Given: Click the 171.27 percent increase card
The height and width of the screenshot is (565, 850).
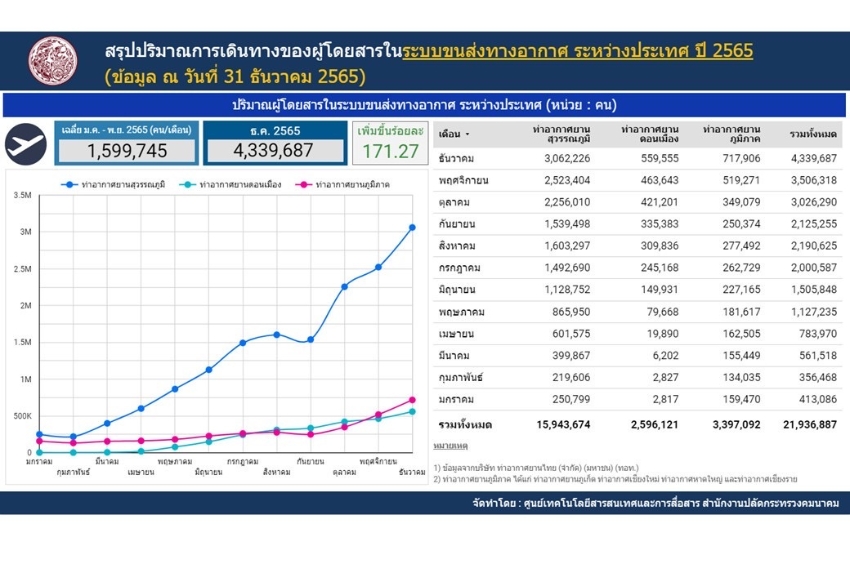Looking at the screenshot, I should 392,150.
